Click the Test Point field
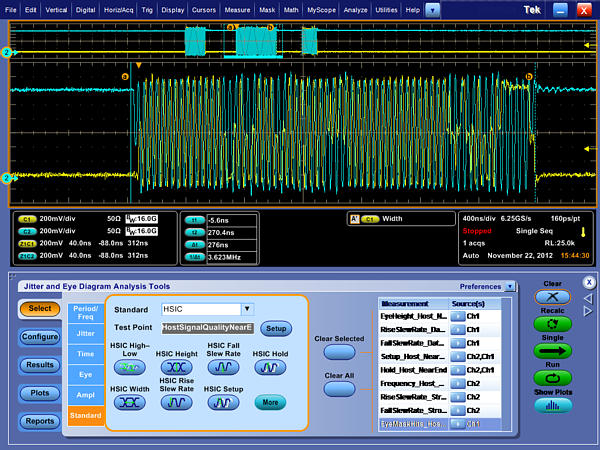This screenshot has width=600, height=450. click(x=207, y=327)
